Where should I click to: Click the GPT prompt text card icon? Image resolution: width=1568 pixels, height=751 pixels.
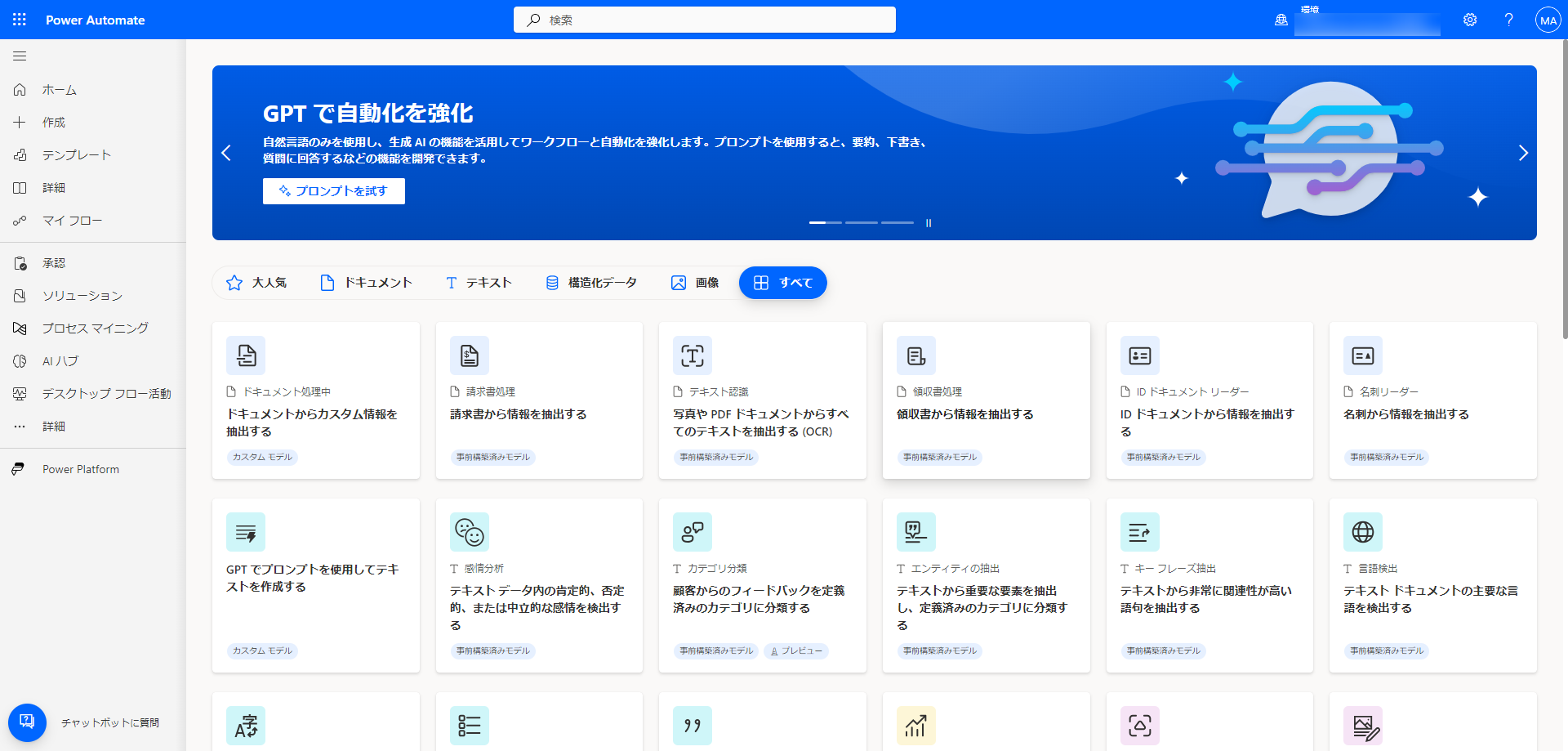point(246,532)
